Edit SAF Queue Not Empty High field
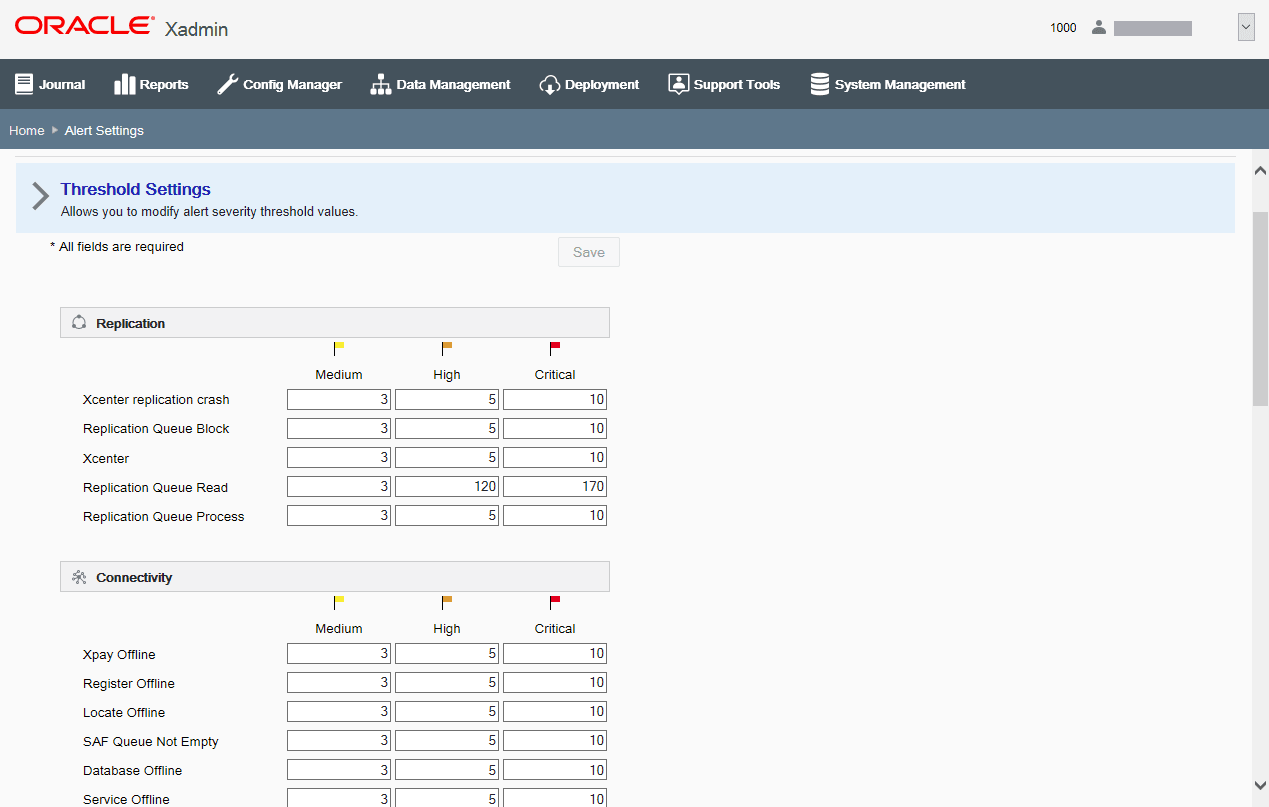The image size is (1269, 807). tap(447, 741)
